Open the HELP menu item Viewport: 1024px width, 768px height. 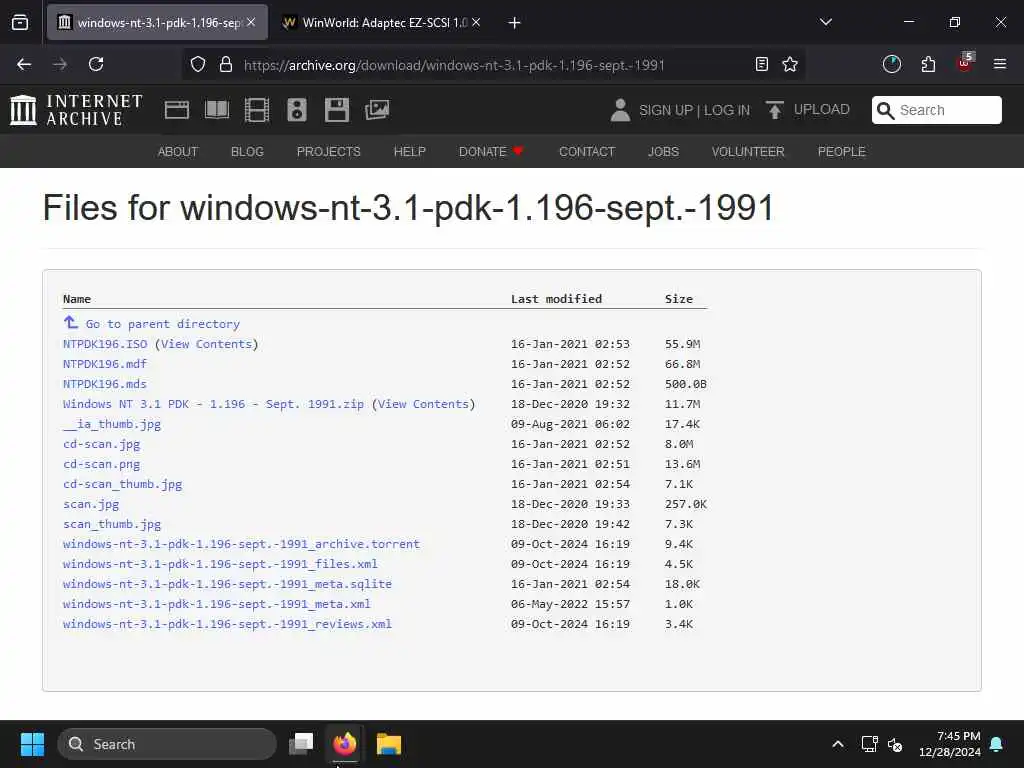409,152
